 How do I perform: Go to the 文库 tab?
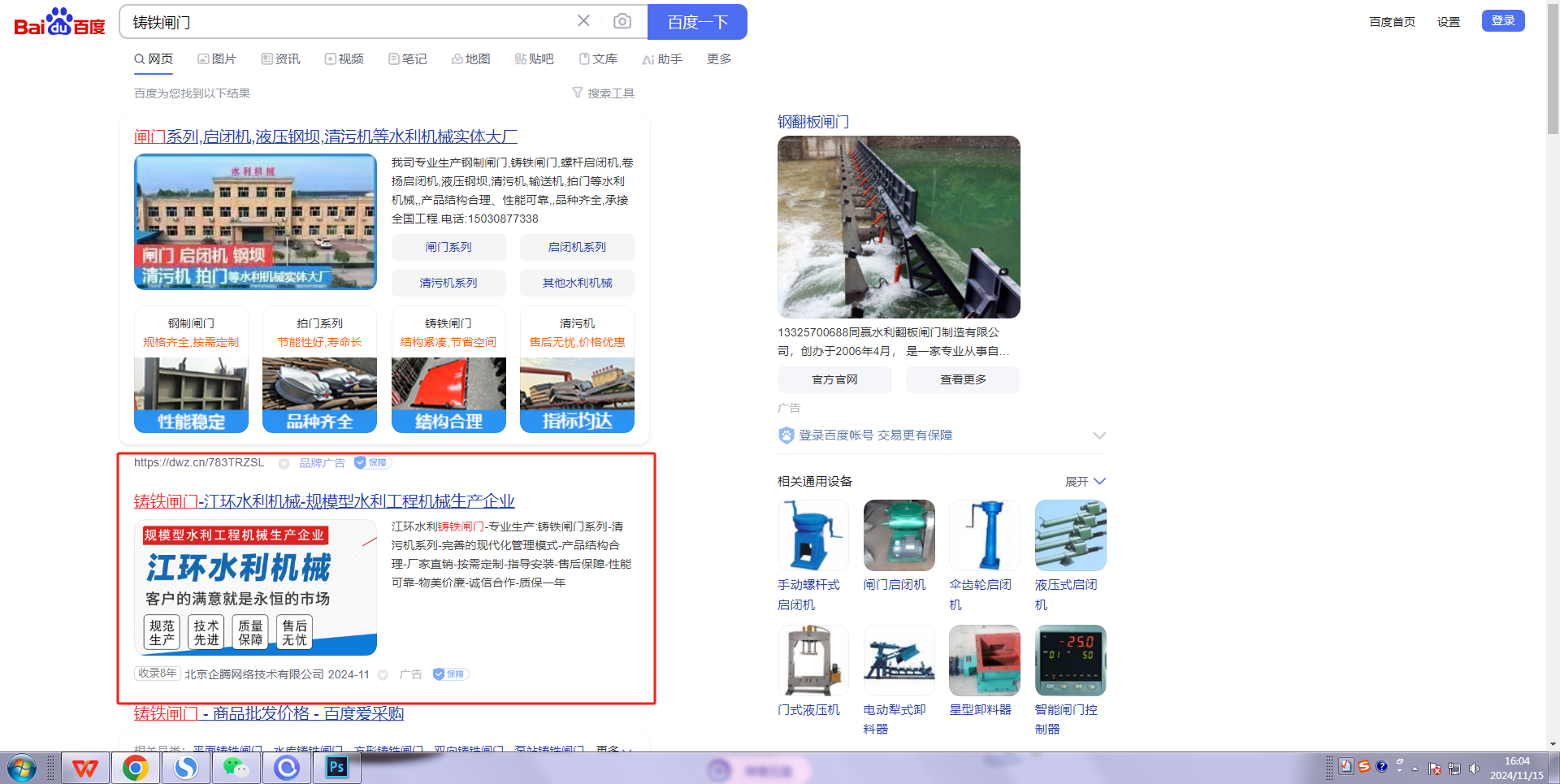pos(598,59)
